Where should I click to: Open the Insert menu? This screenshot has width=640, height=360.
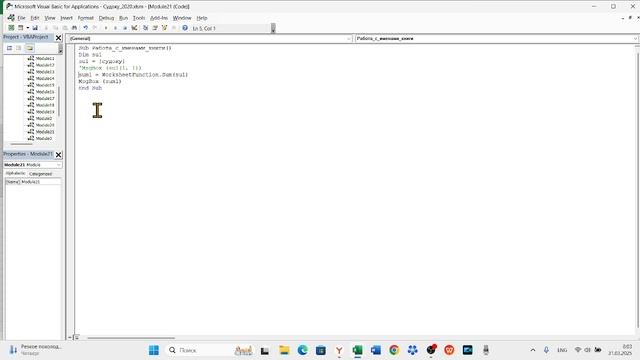(x=67, y=18)
